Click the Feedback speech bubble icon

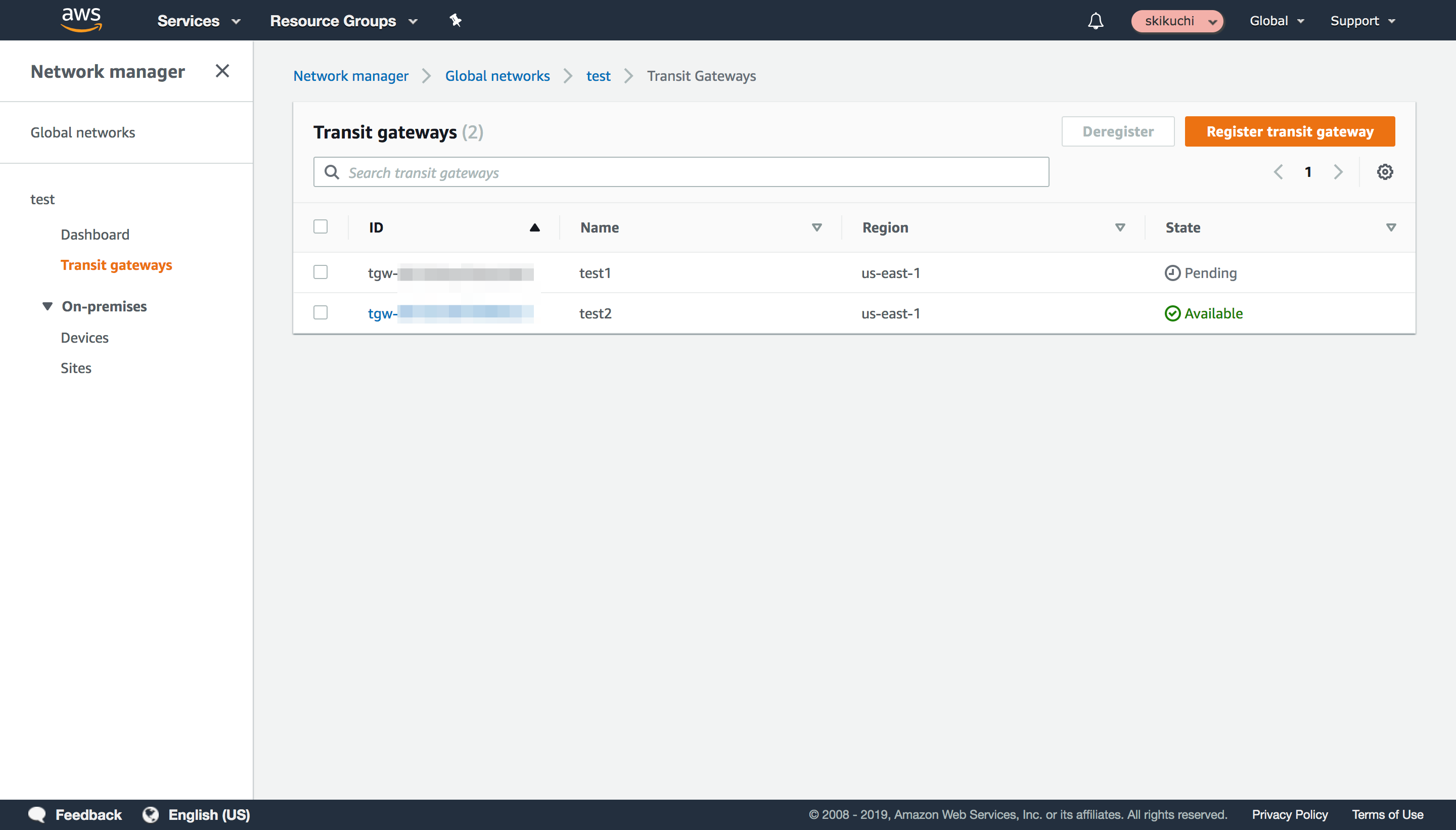(36, 814)
